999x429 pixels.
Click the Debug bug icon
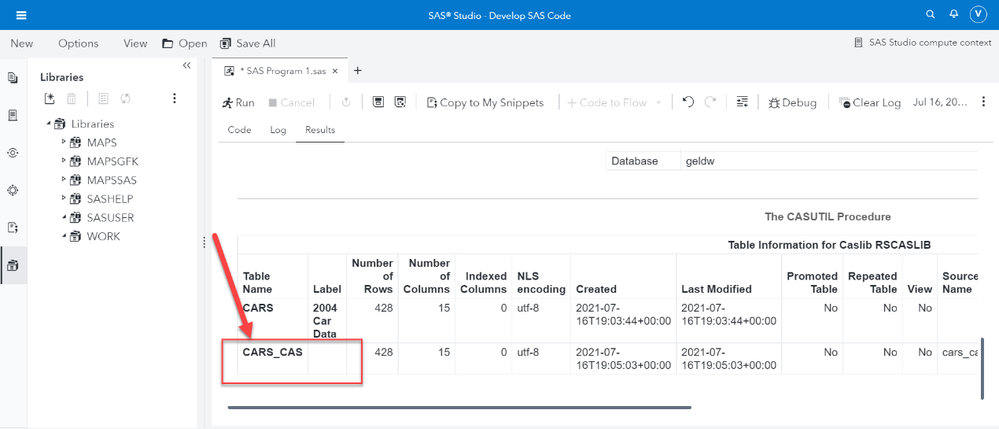[774, 102]
